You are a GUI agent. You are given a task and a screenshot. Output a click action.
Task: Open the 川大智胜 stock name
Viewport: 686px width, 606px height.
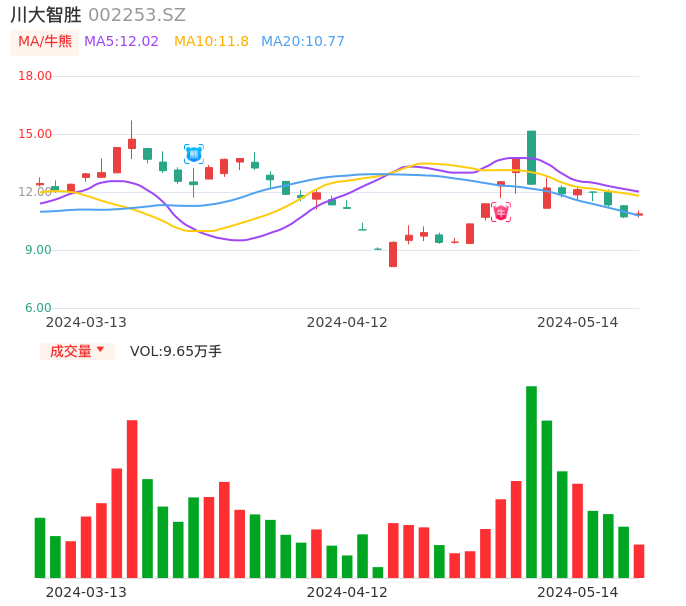pyautogui.click(x=46, y=15)
